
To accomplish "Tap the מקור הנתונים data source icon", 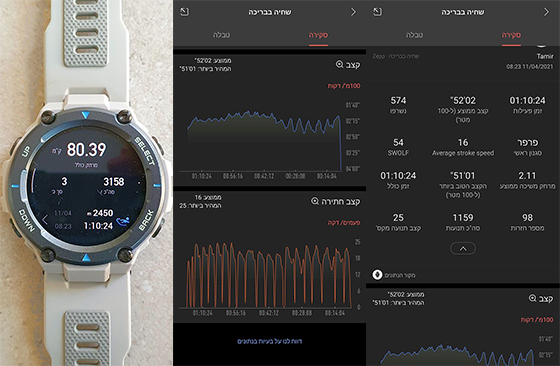I will (x=377, y=275).
